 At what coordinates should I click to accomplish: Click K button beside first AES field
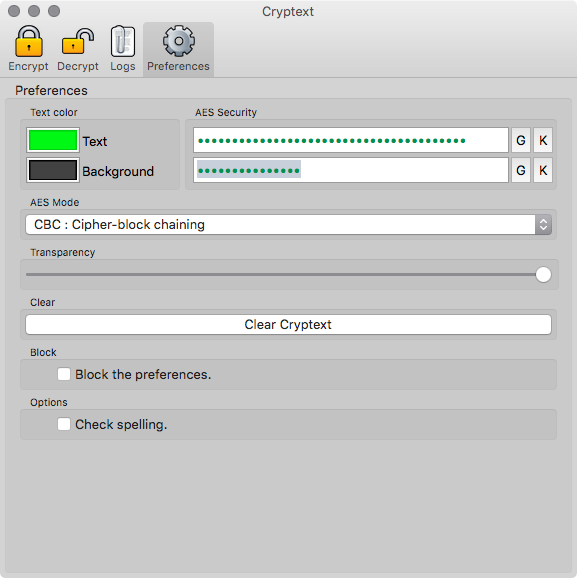tap(543, 140)
